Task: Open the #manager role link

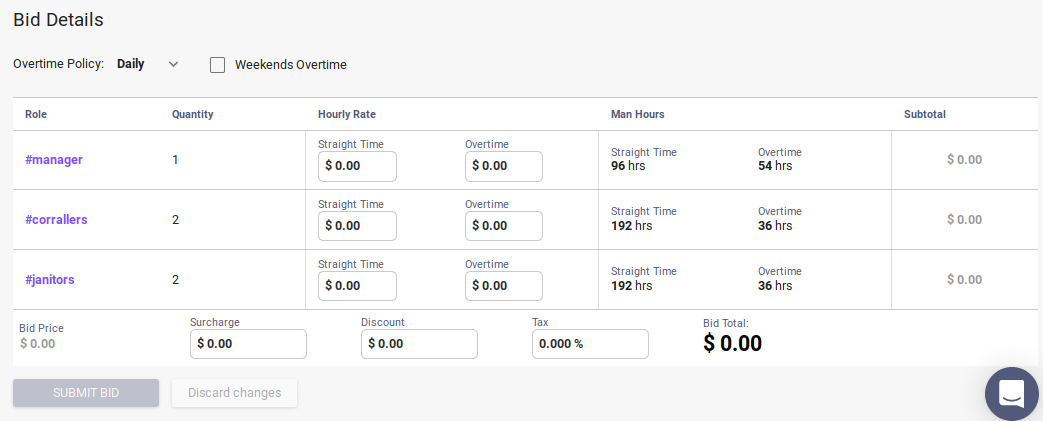Action: coord(54,160)
